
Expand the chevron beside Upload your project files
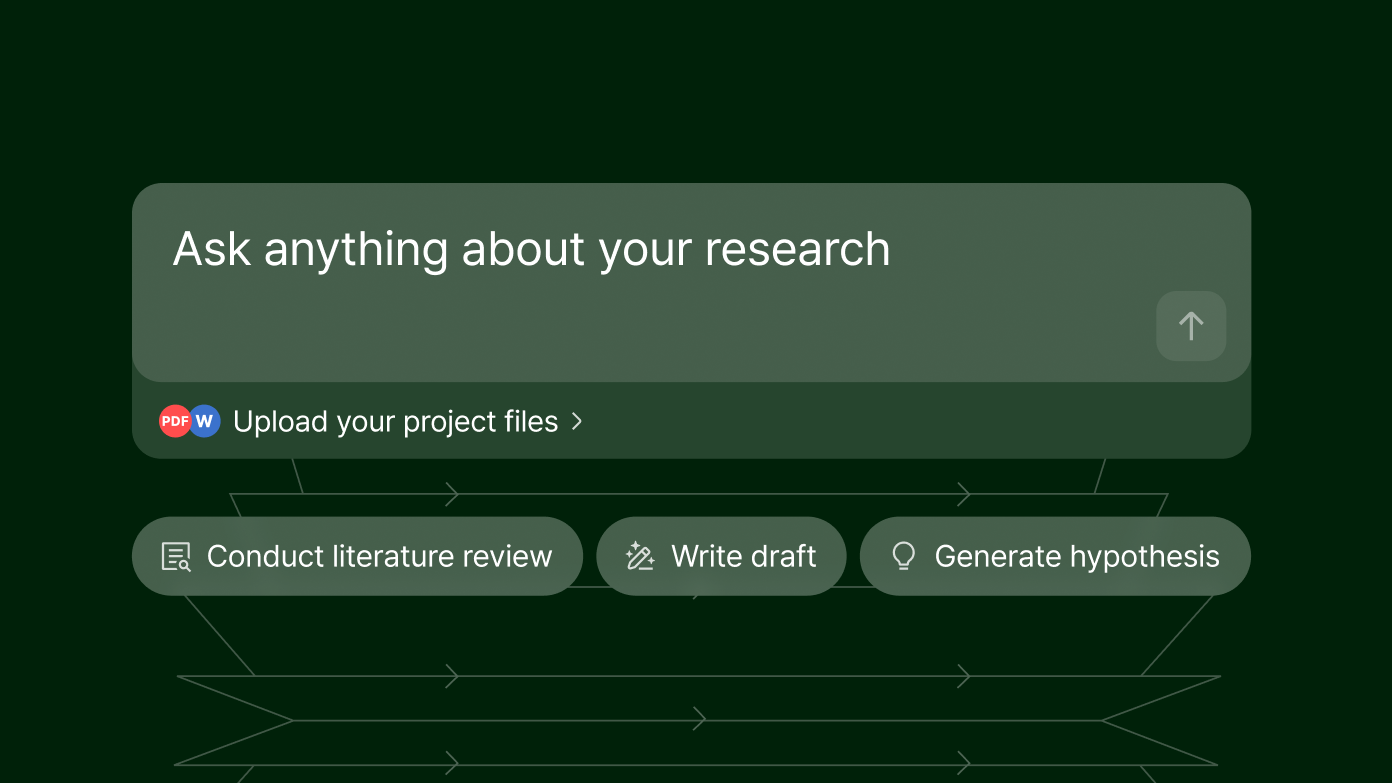coord(577,422)
